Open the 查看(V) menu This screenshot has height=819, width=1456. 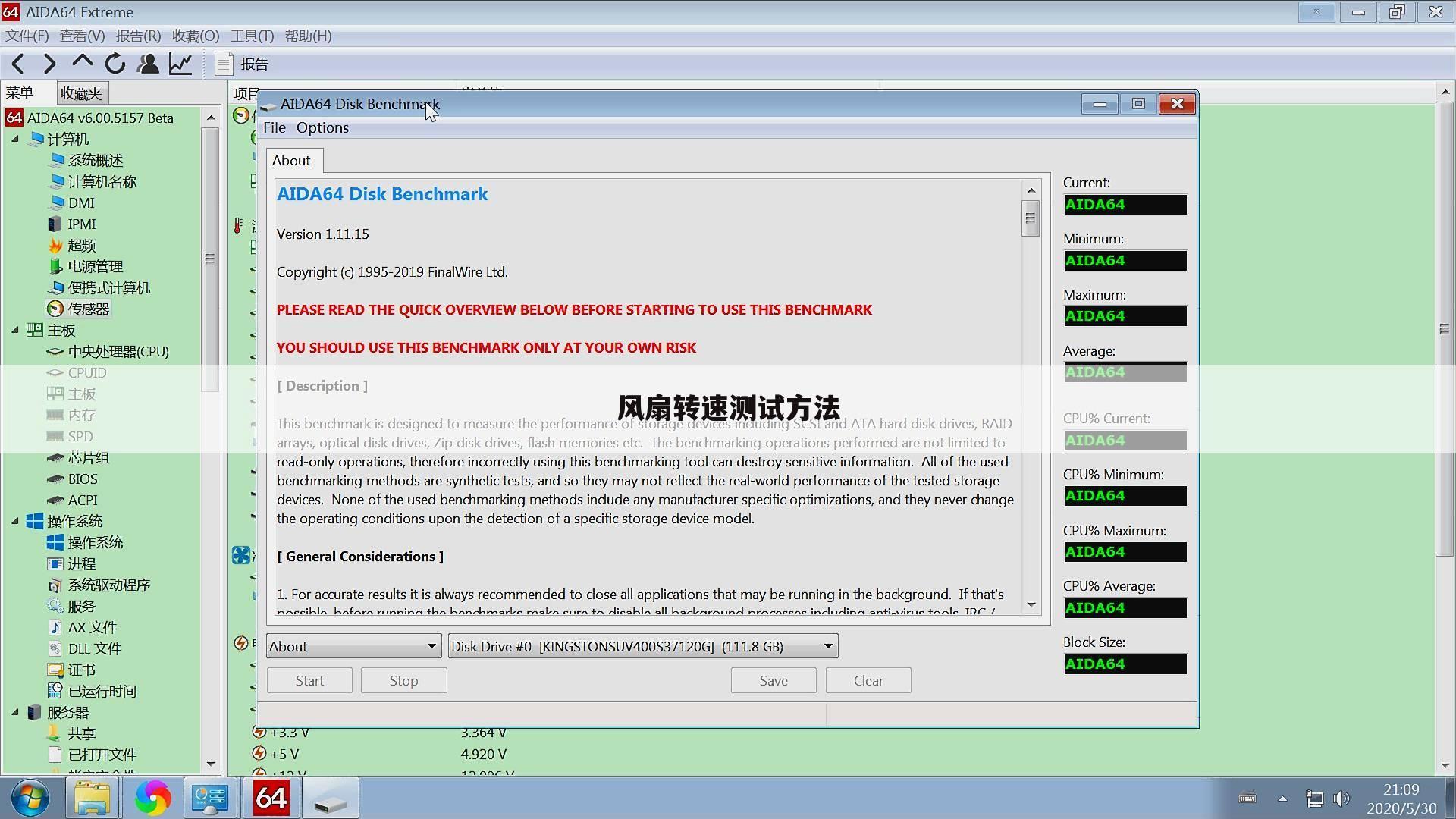click(83, 36)
